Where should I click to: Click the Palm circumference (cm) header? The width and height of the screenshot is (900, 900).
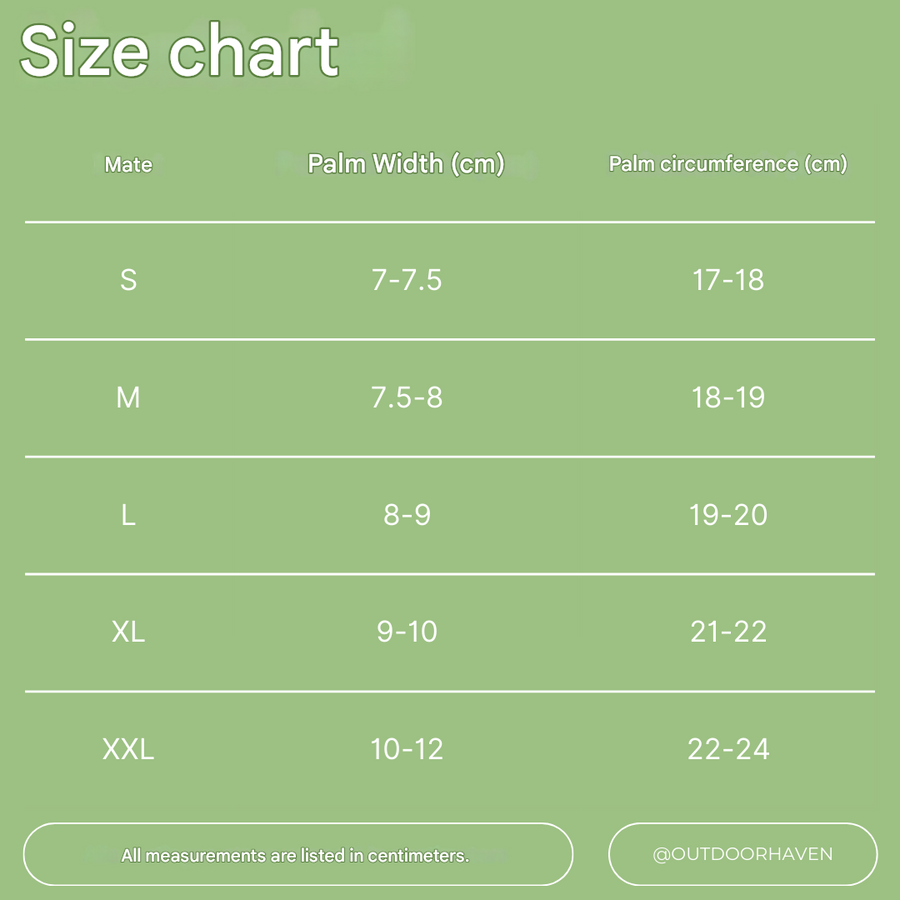pyautogui.click(x=728, y=164)
